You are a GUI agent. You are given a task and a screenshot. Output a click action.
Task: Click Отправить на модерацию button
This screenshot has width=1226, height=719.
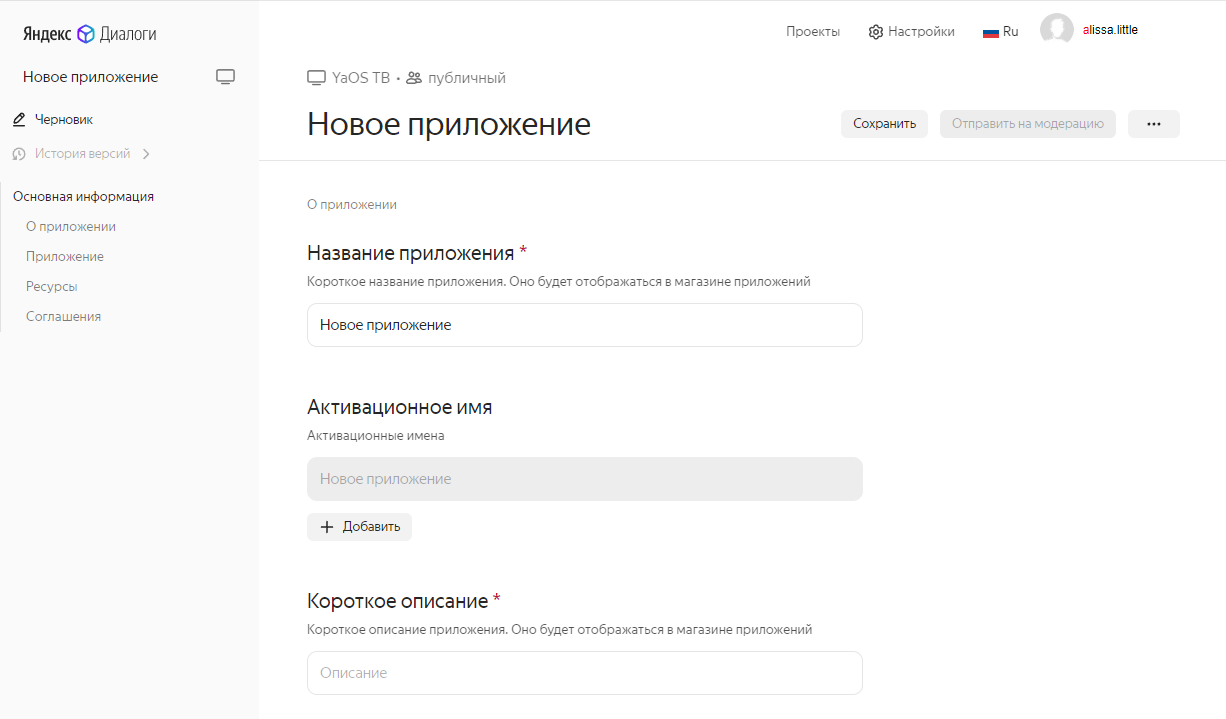[x=1027, y=123]
